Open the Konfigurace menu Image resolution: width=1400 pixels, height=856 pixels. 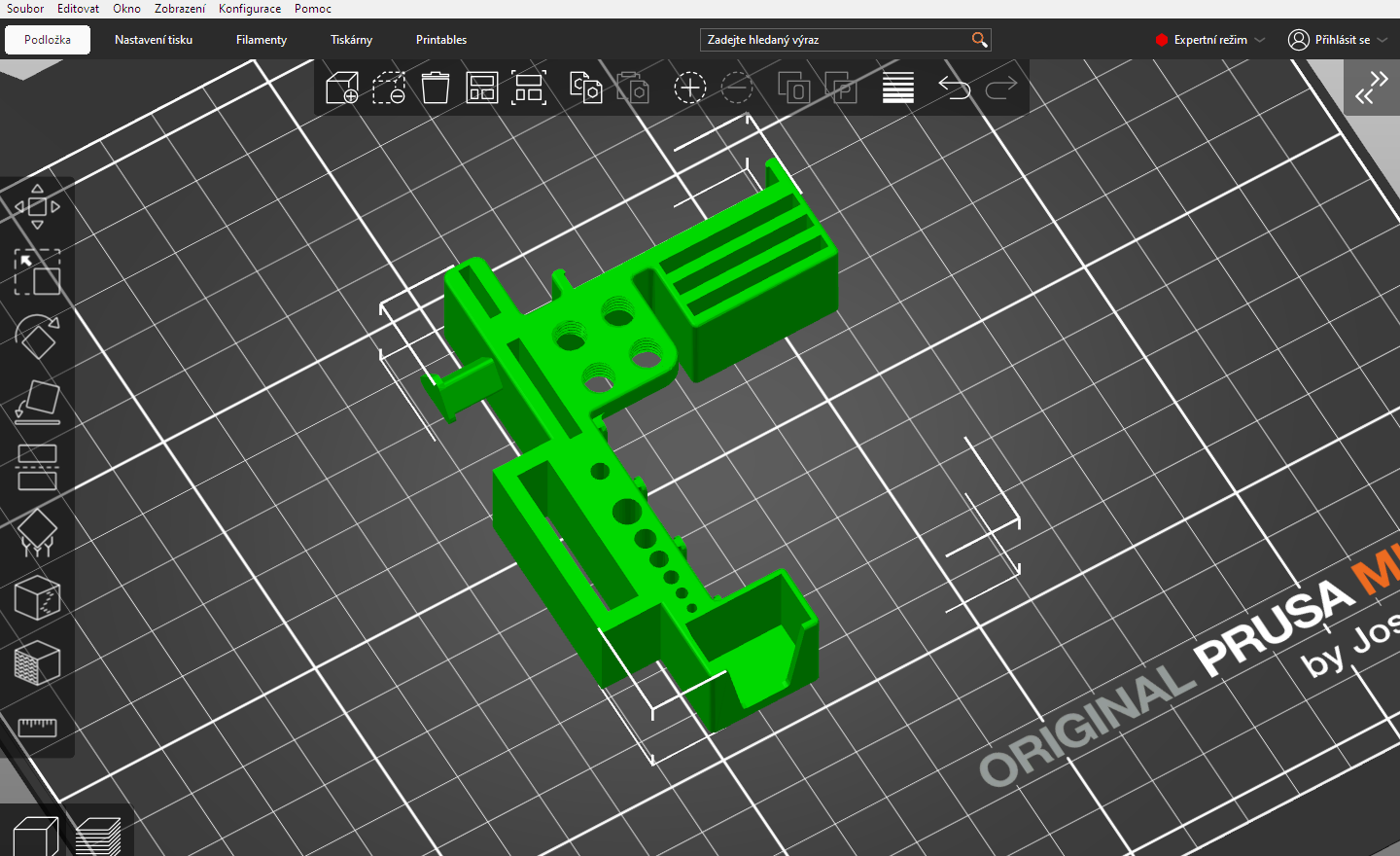tap(250, 9)
